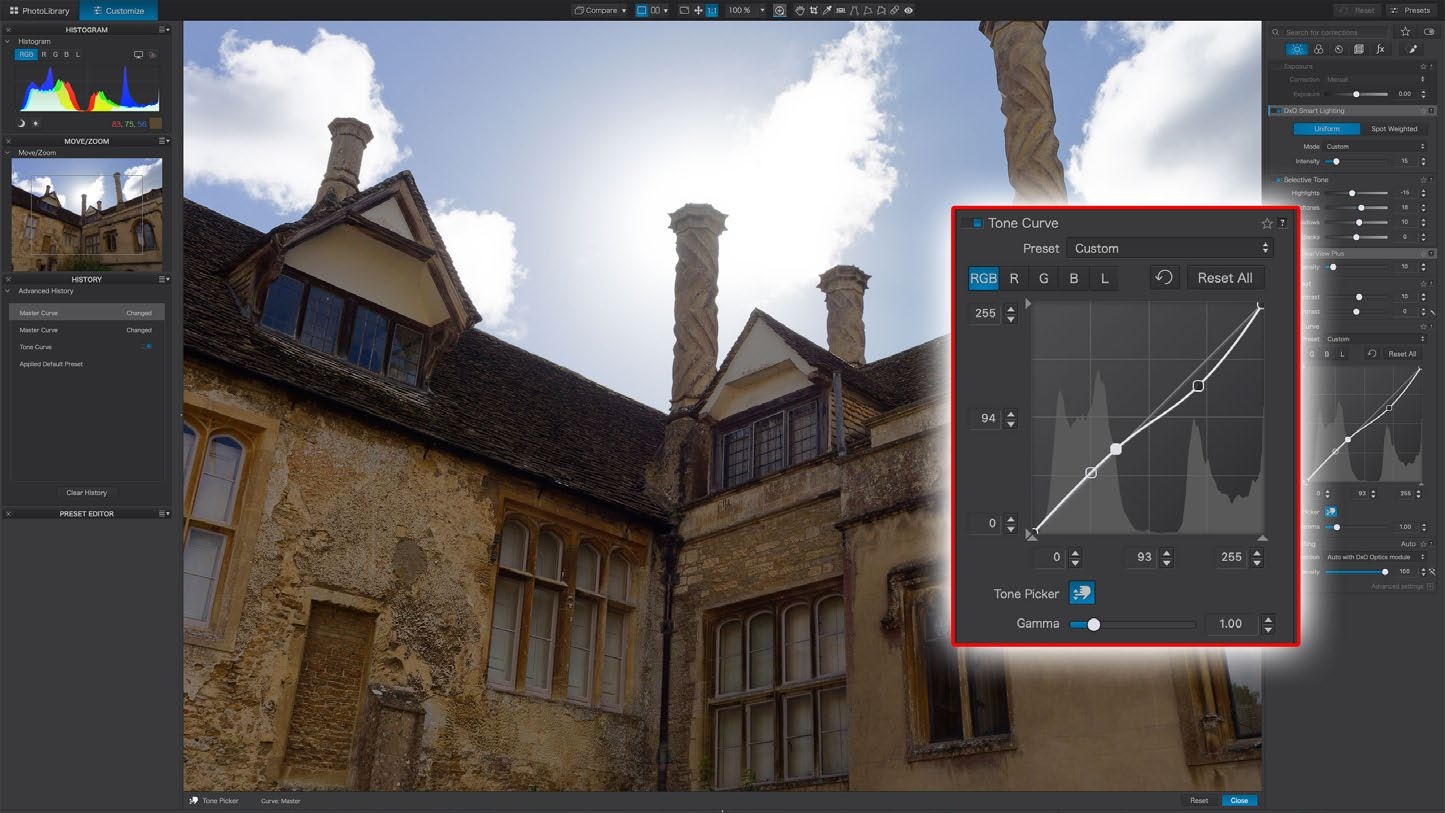This screenshot has height=813, width=1445.
Task: Open the 100 % zoom level dropdown
Action: (x=745, y=10)
